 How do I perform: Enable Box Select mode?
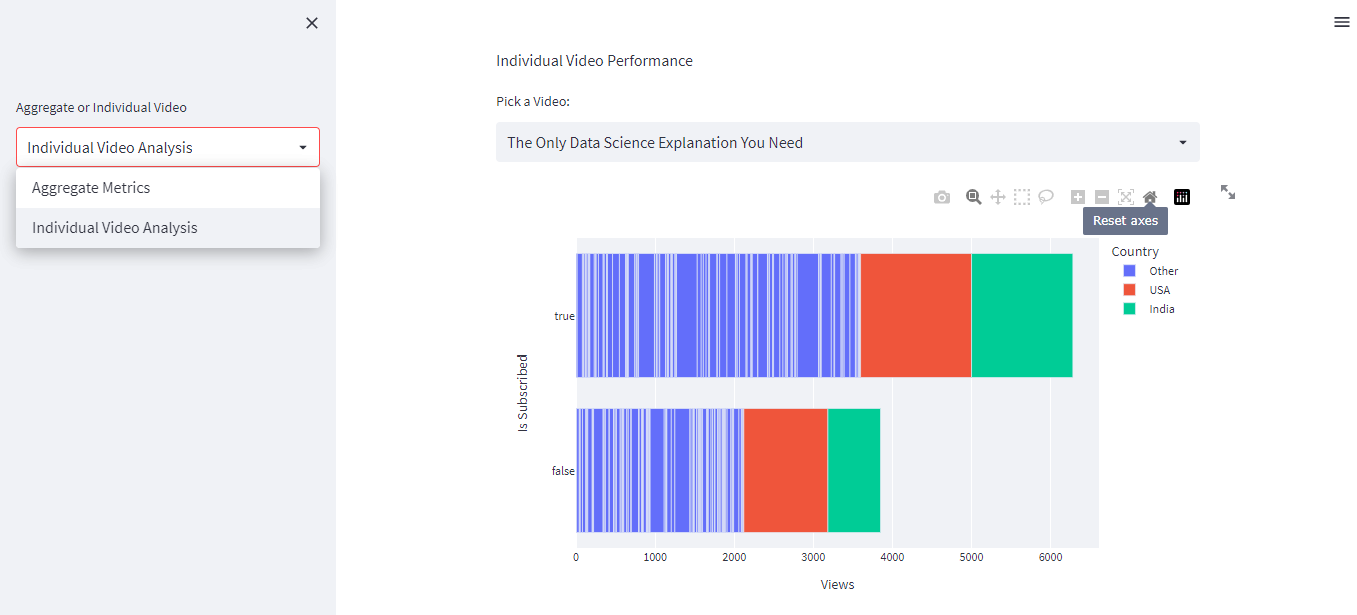coord(1021,196)
